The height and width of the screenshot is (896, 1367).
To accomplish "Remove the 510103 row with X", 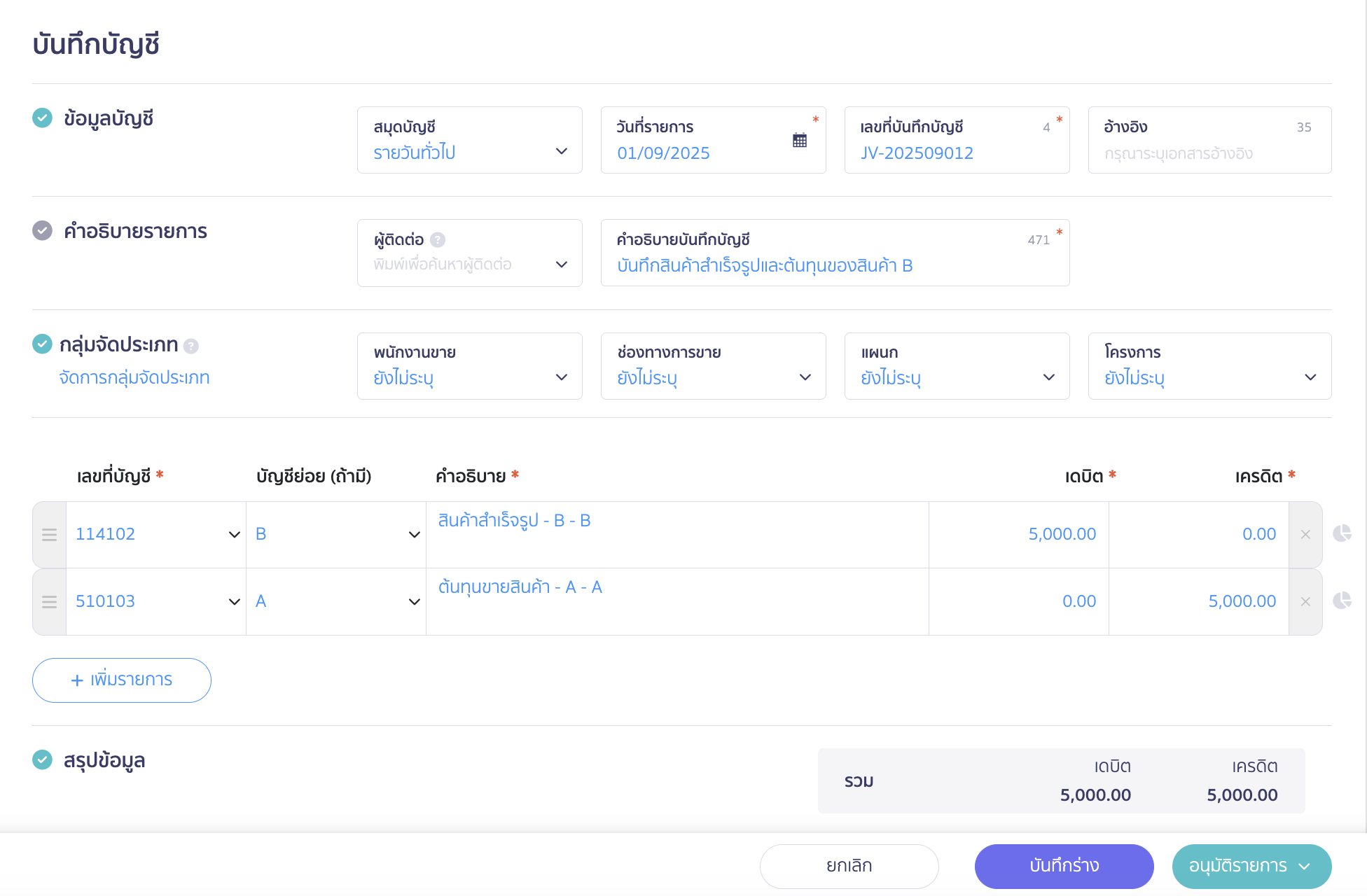I will 1305,602.
